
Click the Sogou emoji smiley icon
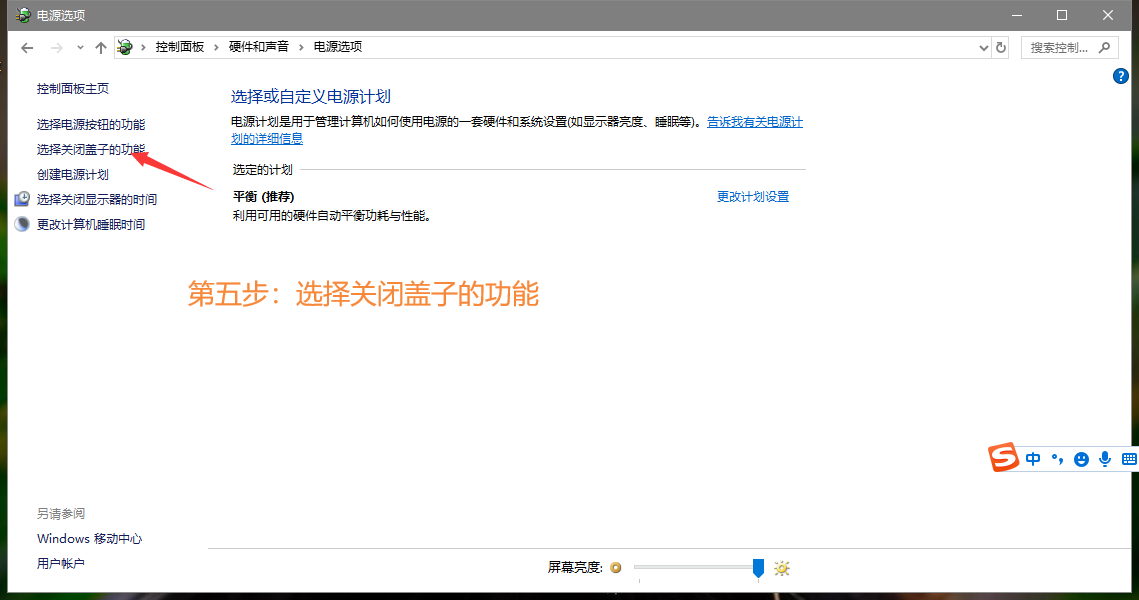click(x=1081, y=459)
